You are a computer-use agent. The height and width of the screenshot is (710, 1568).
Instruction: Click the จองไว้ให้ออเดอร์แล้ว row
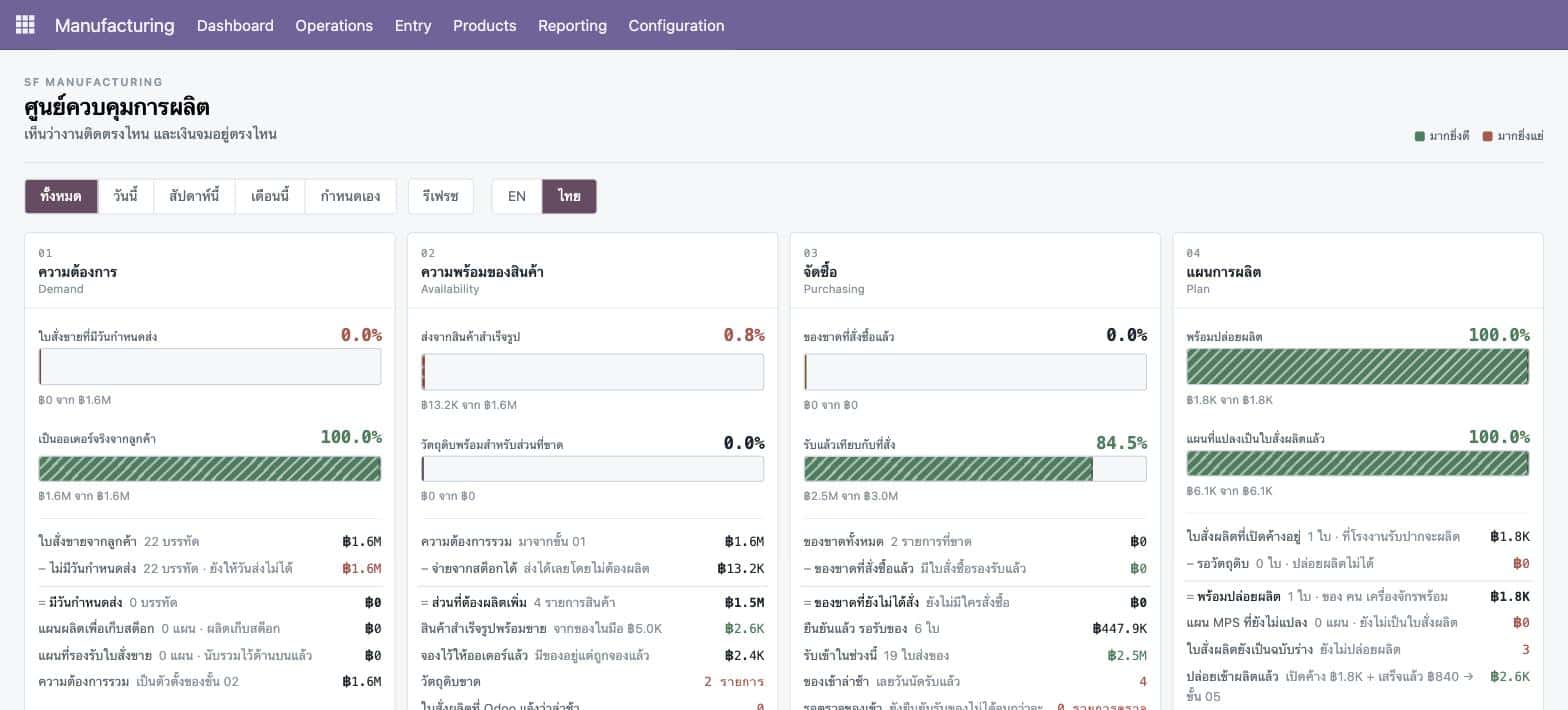pos(593,656)
